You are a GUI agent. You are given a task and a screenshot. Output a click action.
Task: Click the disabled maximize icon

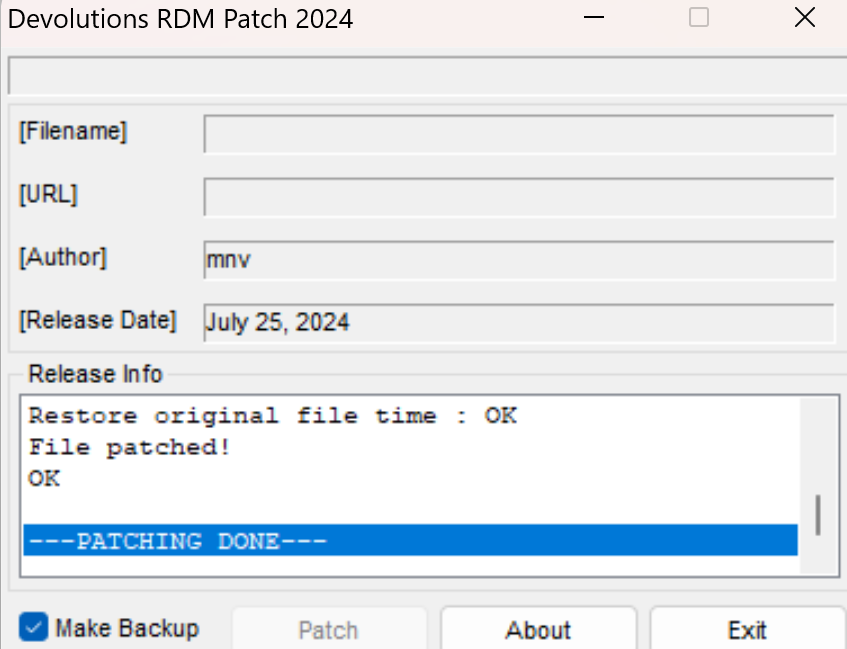coord(699,18)
